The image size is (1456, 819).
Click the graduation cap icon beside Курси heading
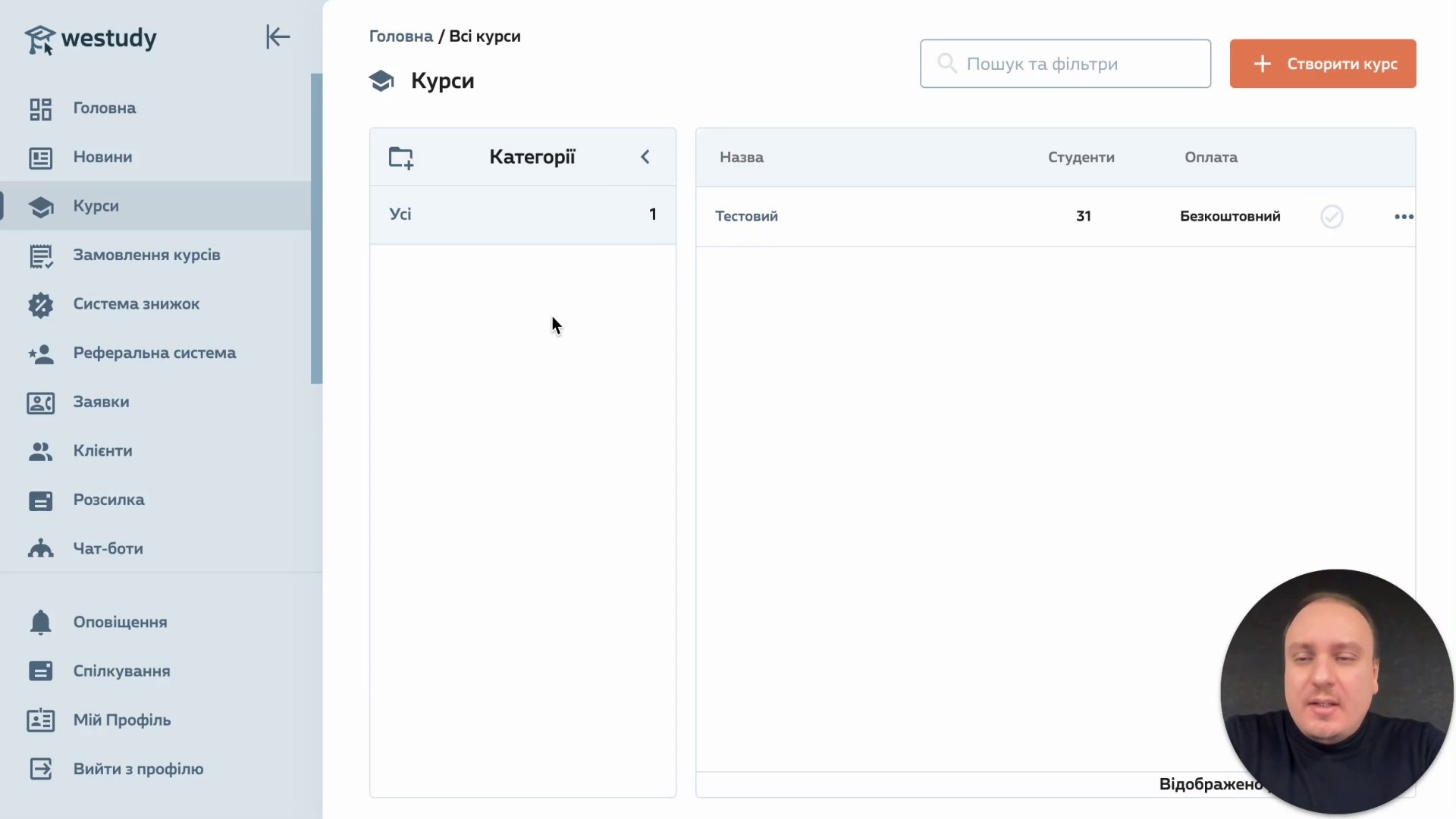coord(381,80)
